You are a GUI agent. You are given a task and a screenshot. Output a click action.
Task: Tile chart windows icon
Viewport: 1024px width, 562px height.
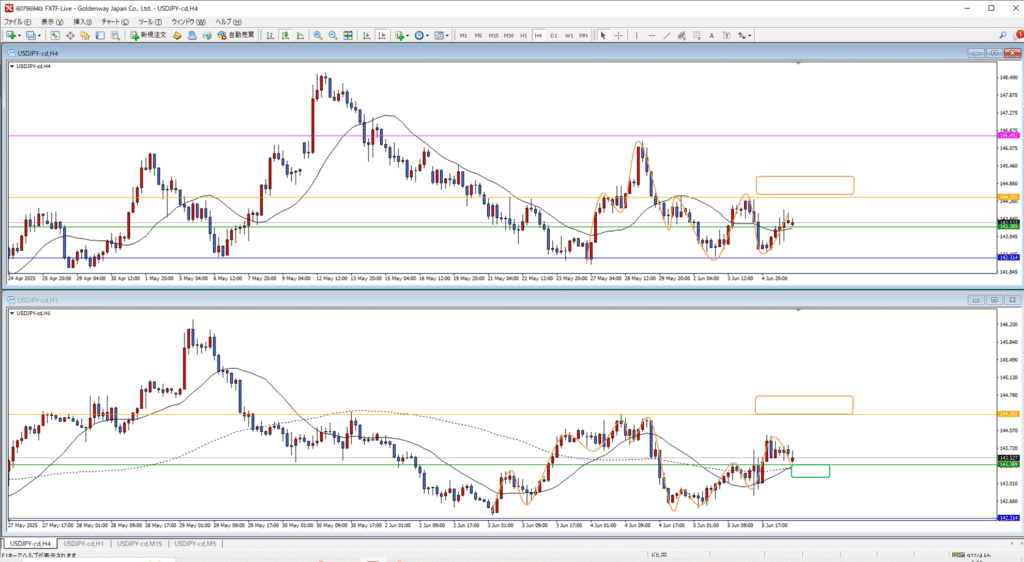click(348, 35)
